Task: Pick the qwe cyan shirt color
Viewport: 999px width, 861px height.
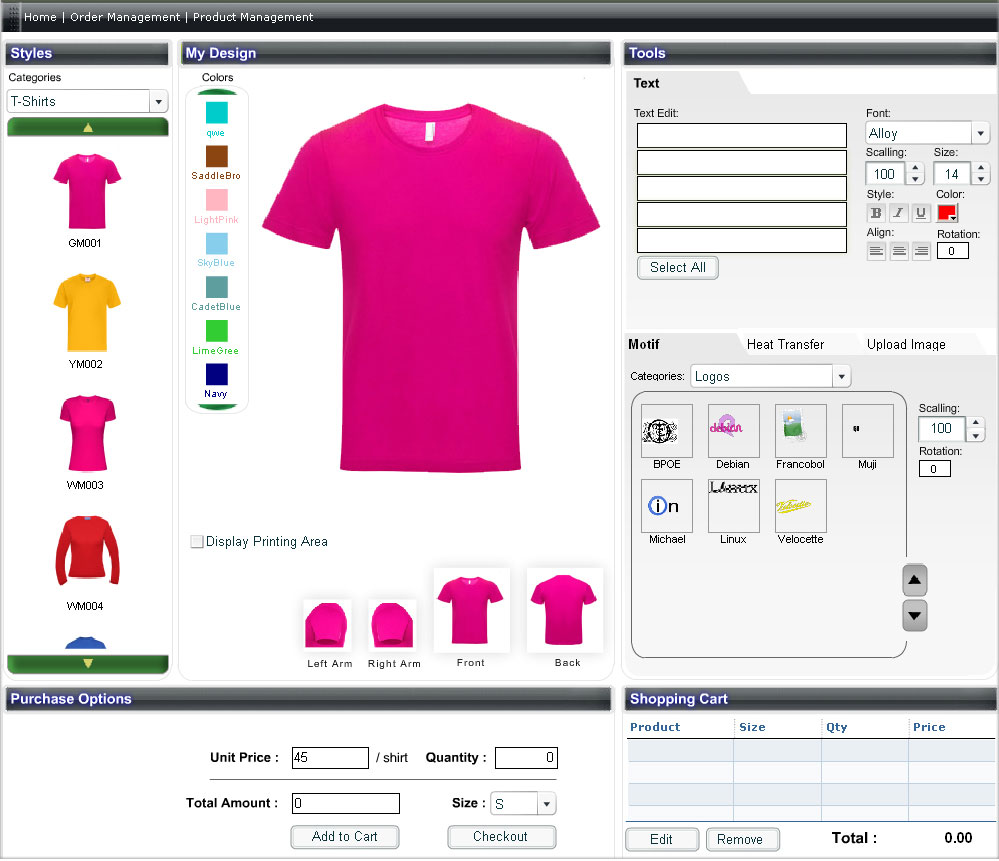Action: pyautogui.click(x=217, y=113)
